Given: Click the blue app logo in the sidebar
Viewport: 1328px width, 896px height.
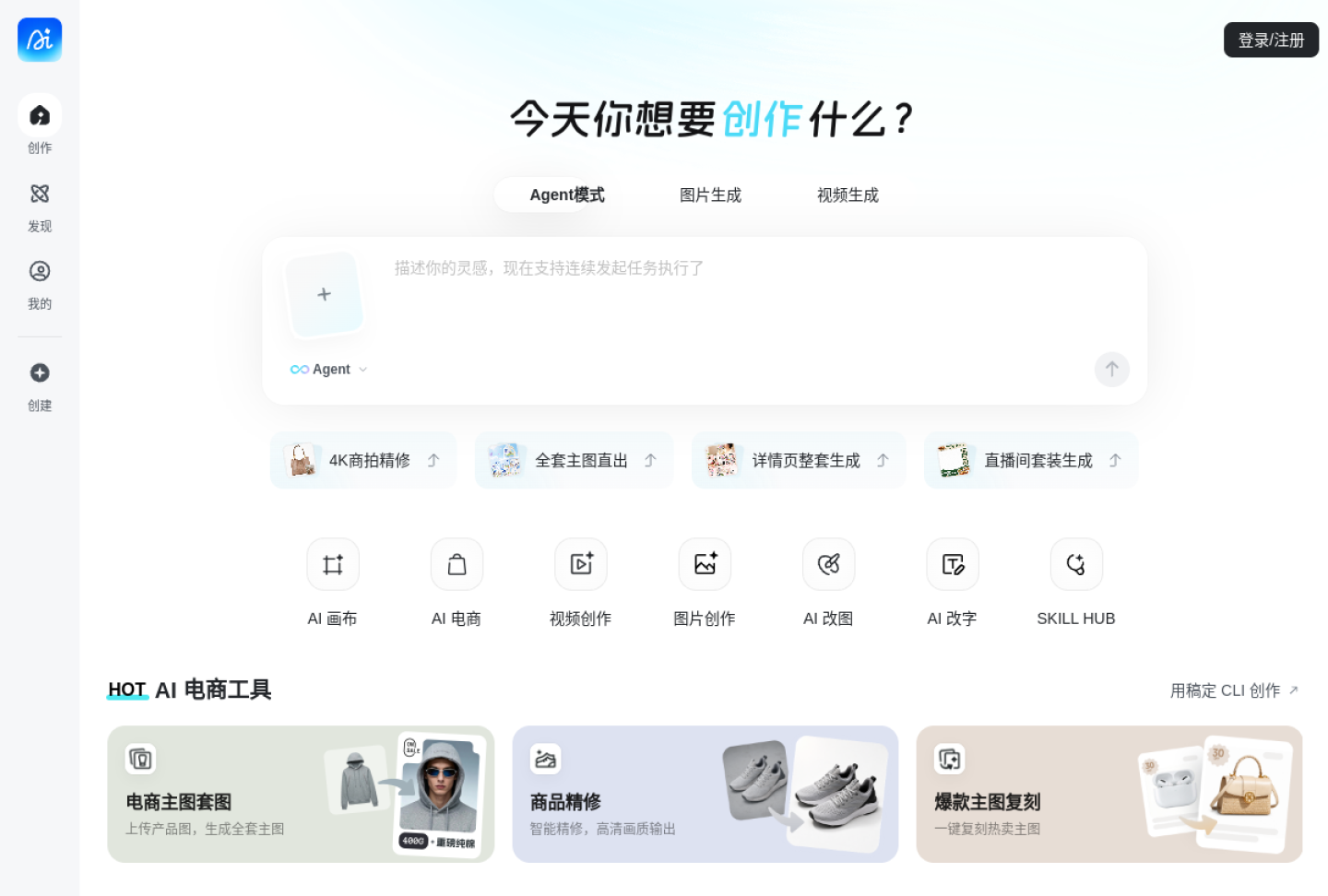Looking at the screenshot, I should point(40,40).
